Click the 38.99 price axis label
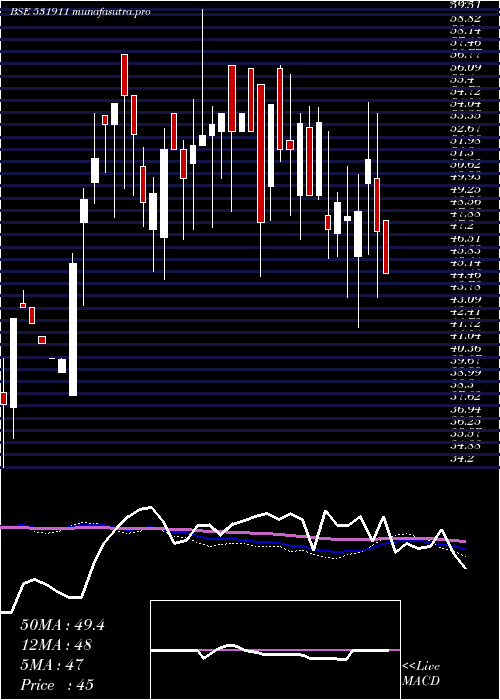500x700 pixels. [x=466, y=373]
